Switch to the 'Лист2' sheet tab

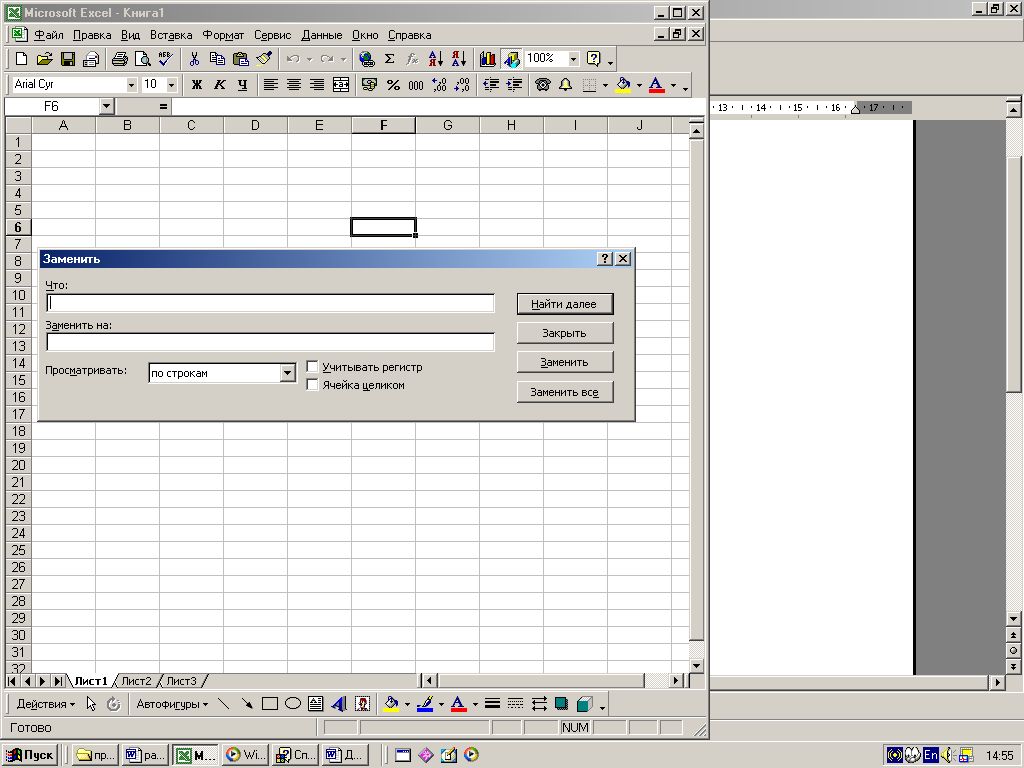coord(136,681)
